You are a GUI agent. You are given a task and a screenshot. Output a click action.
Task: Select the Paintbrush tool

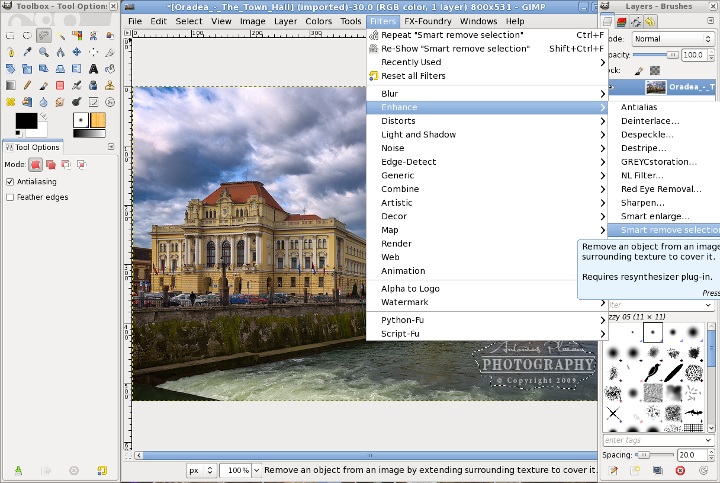(44, 85)
